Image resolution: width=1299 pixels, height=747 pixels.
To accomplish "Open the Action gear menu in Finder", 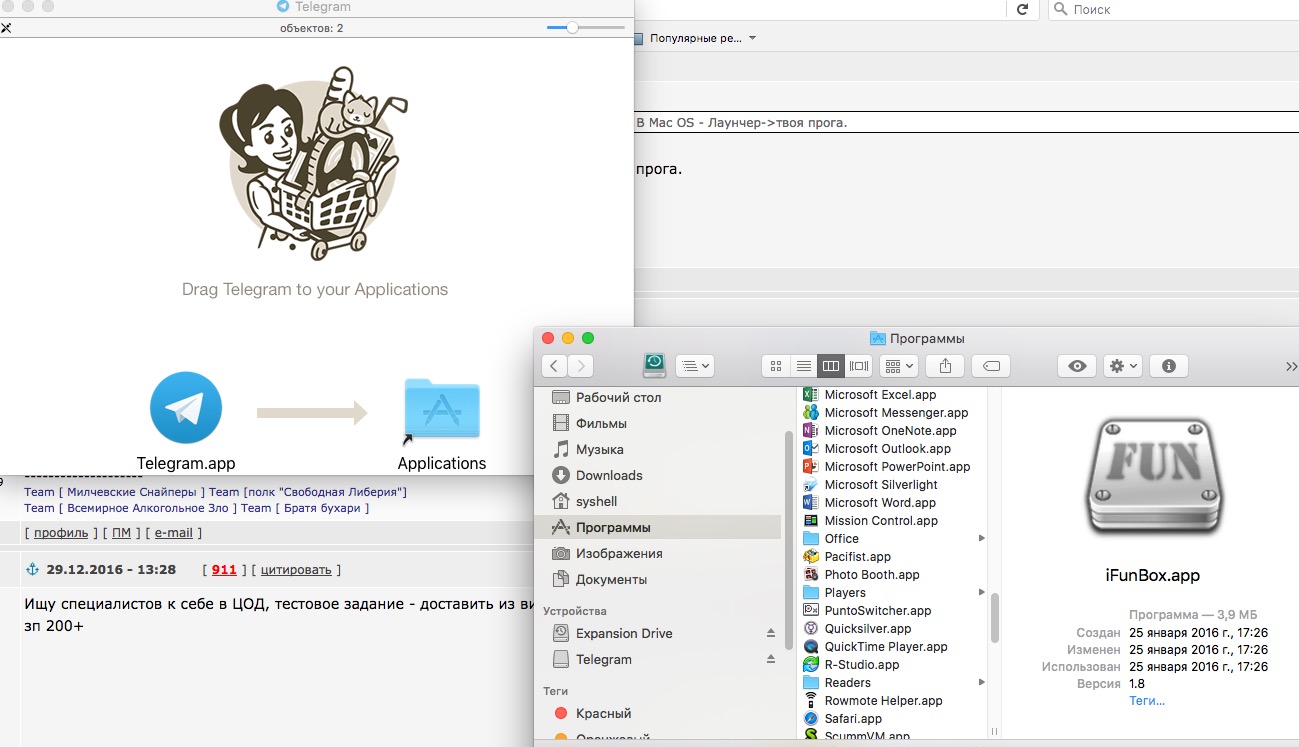I will point(1122,366).
